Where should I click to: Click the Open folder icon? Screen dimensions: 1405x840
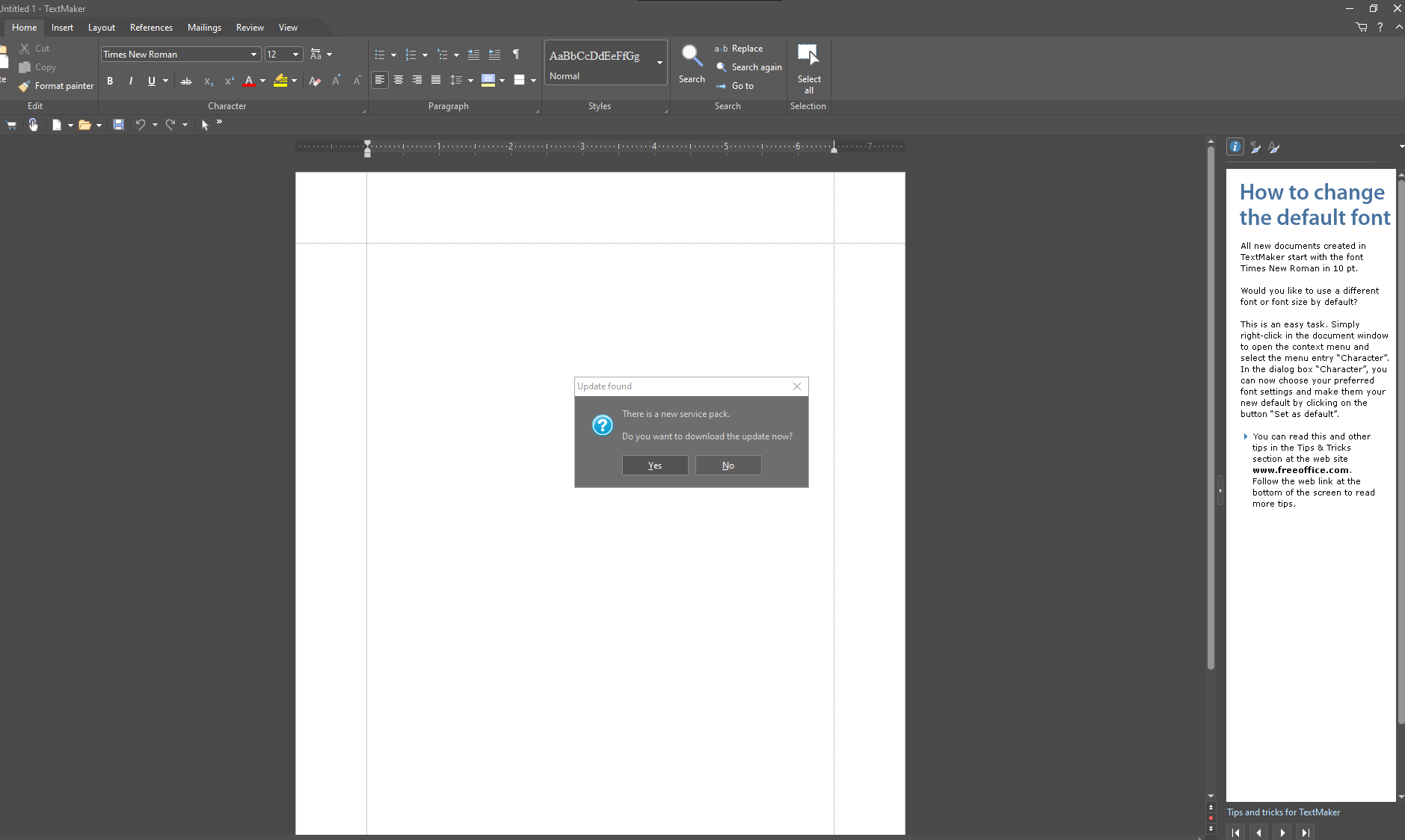click(84, 125)
